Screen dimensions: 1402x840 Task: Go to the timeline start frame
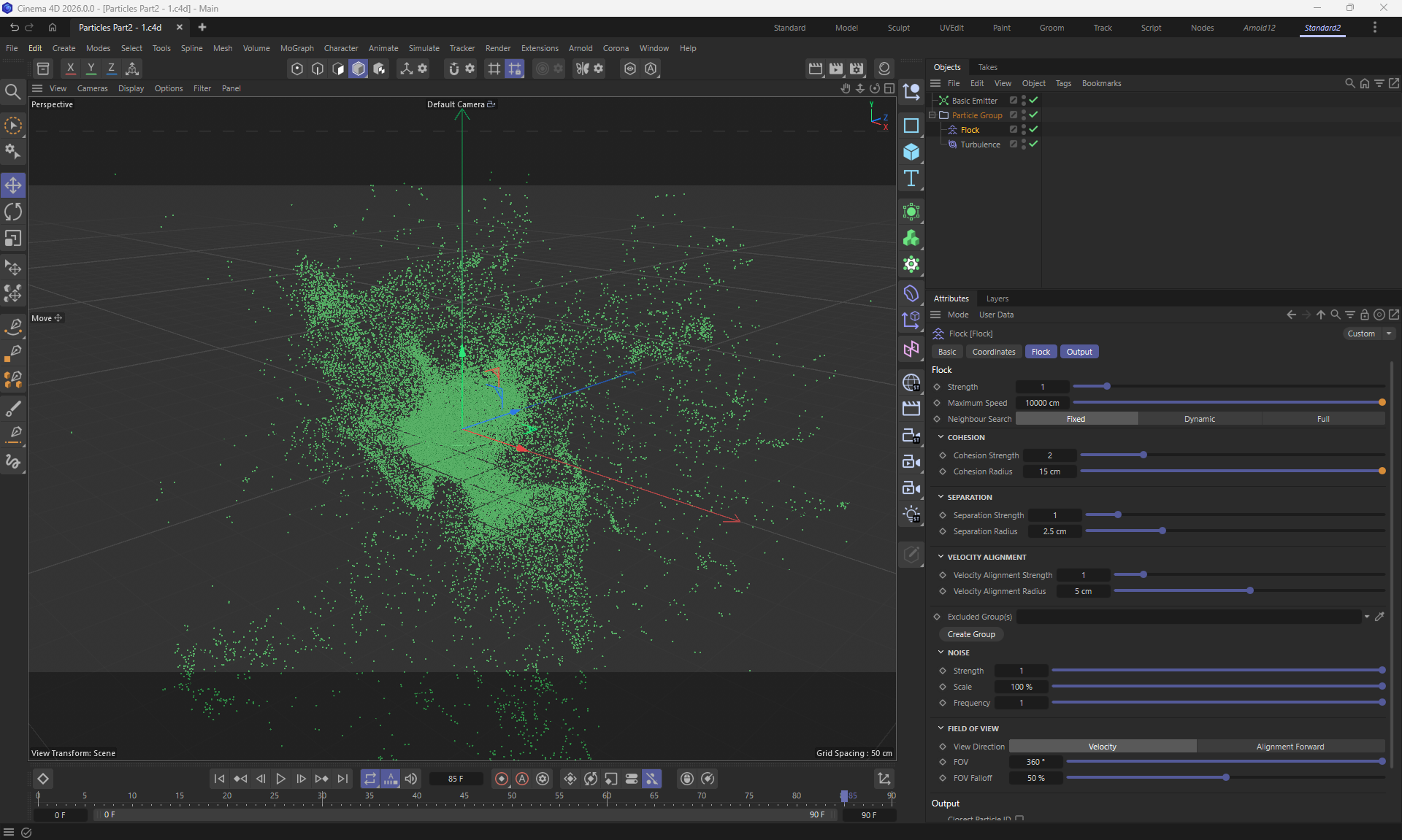click(219, 779)
